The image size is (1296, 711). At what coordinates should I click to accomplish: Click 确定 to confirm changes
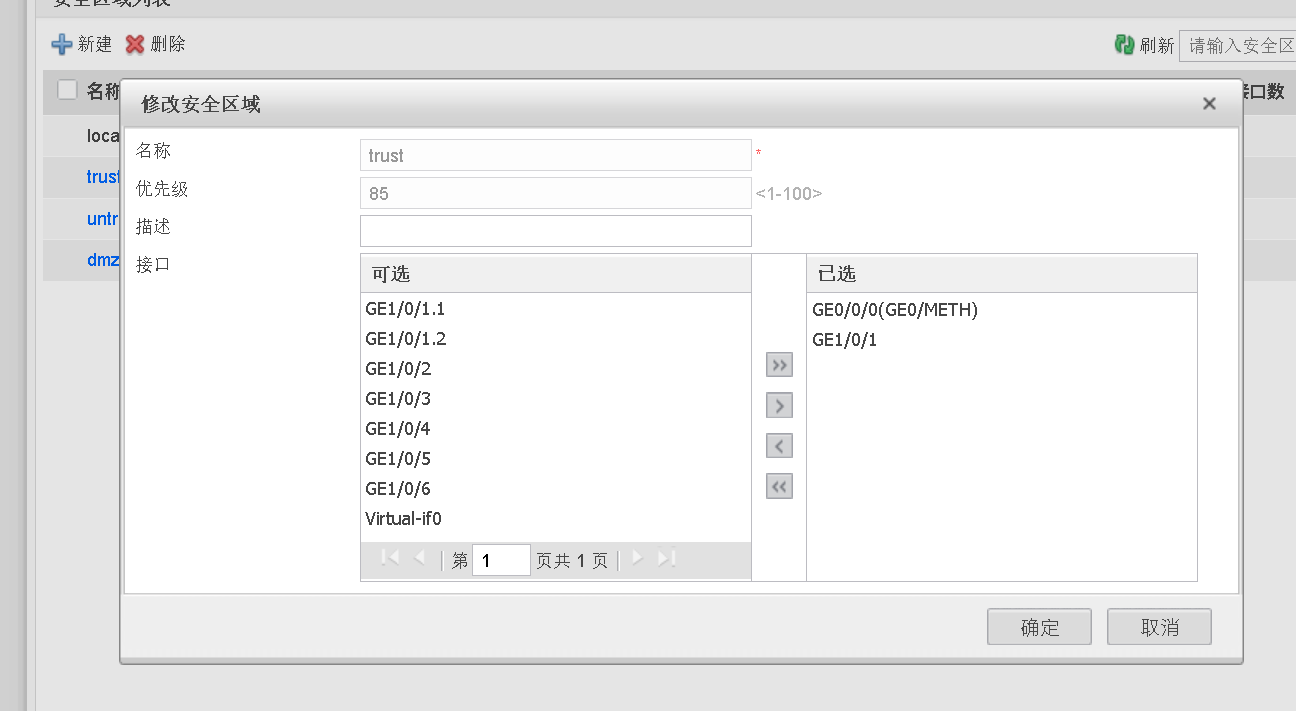point(1040,627)
